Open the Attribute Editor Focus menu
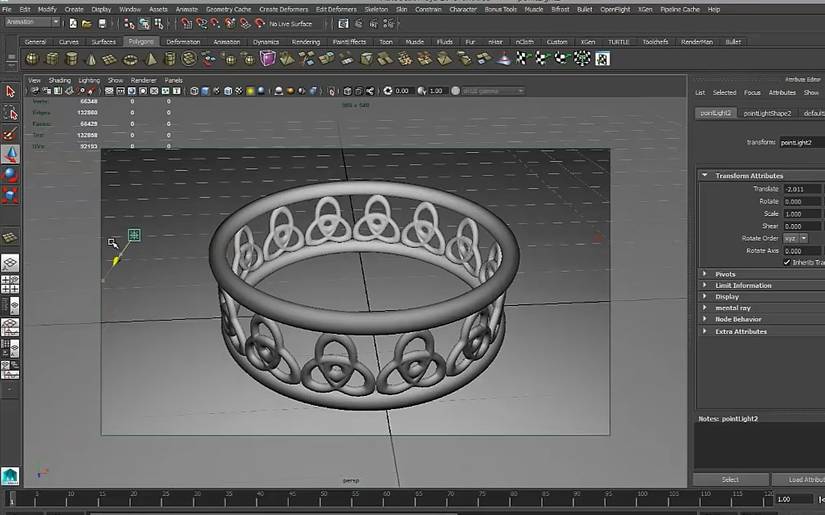Image resolution: width=825 pixels, height=515 pixels. pos(752,93)
